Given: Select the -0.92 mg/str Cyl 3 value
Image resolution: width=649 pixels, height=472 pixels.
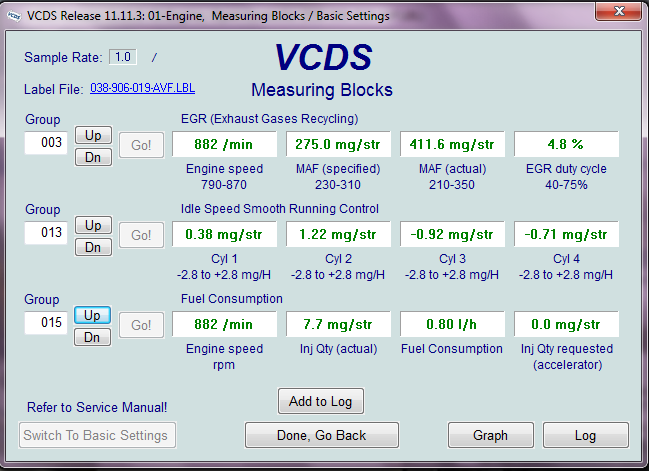Looking at the screenshot, I should point(452,234).
